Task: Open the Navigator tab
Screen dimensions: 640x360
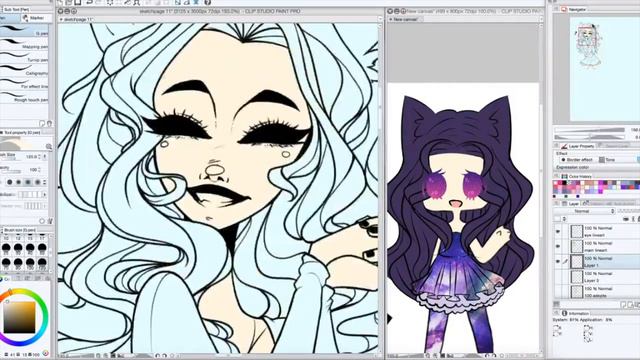Action: pos(574,9)
